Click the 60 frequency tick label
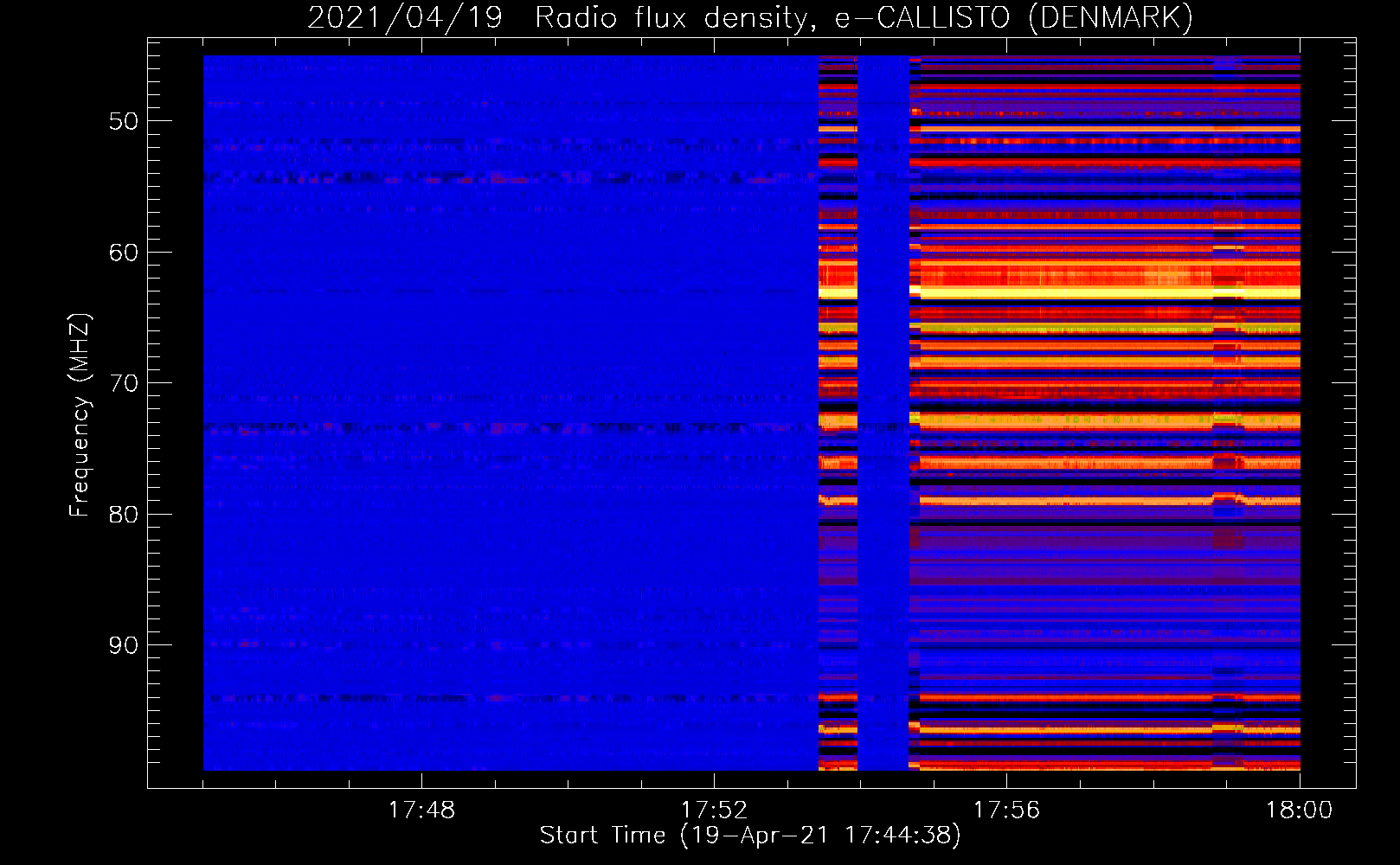 pyautogui.click(x=124, y=253)
